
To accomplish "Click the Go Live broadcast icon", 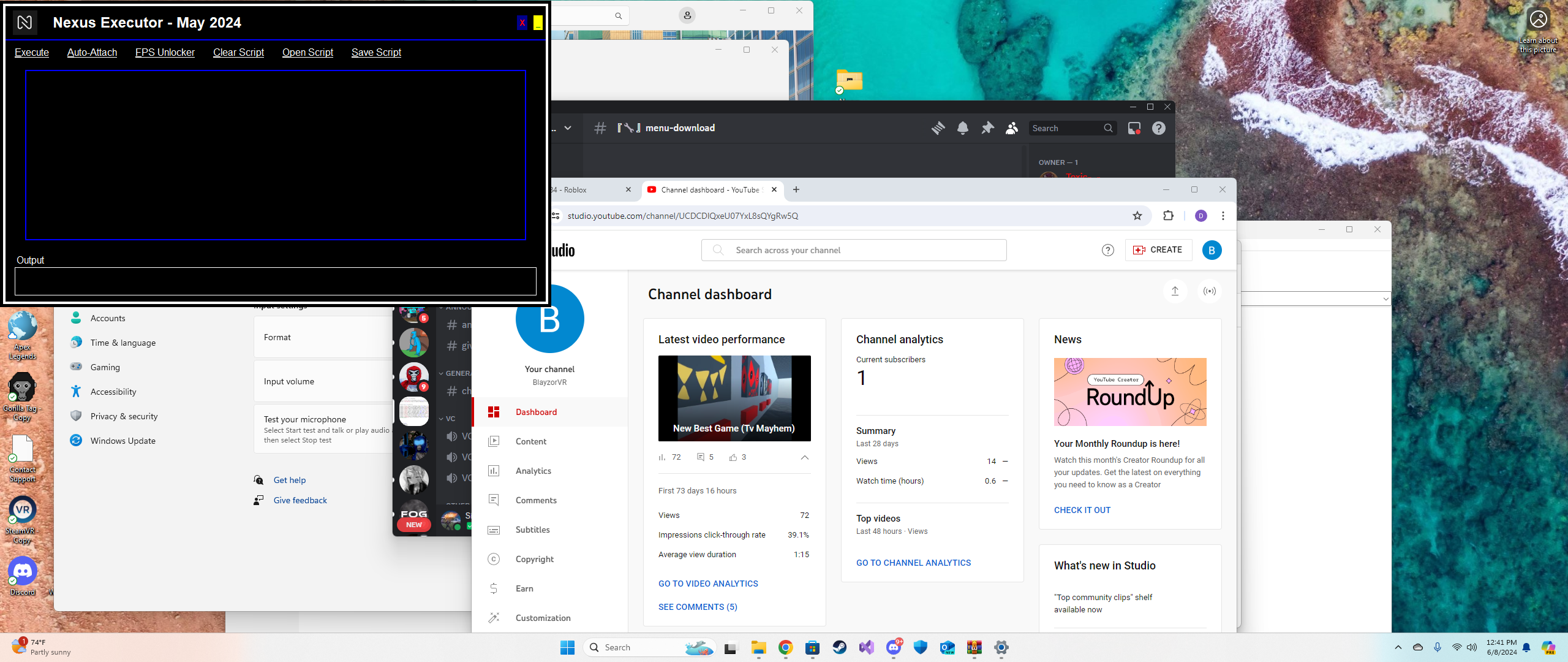I will (1210, 291).
